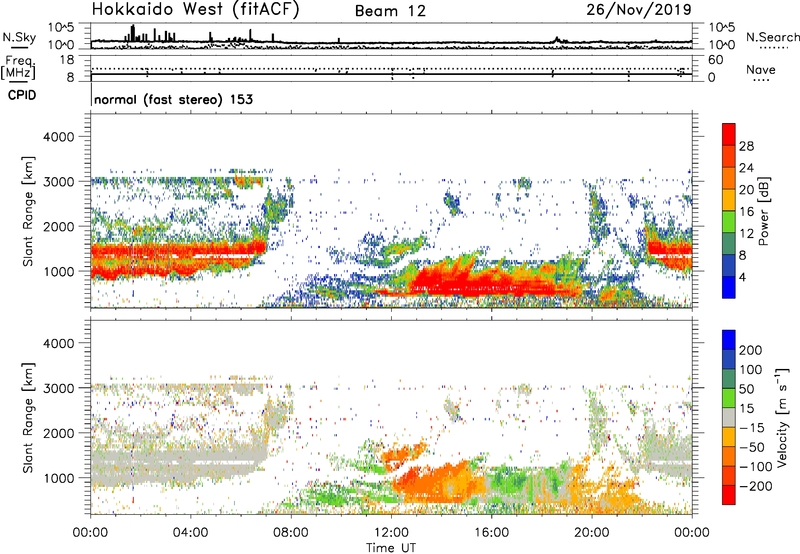Pick the gray Velocity segment between 15 and -15

coord(729,418)
